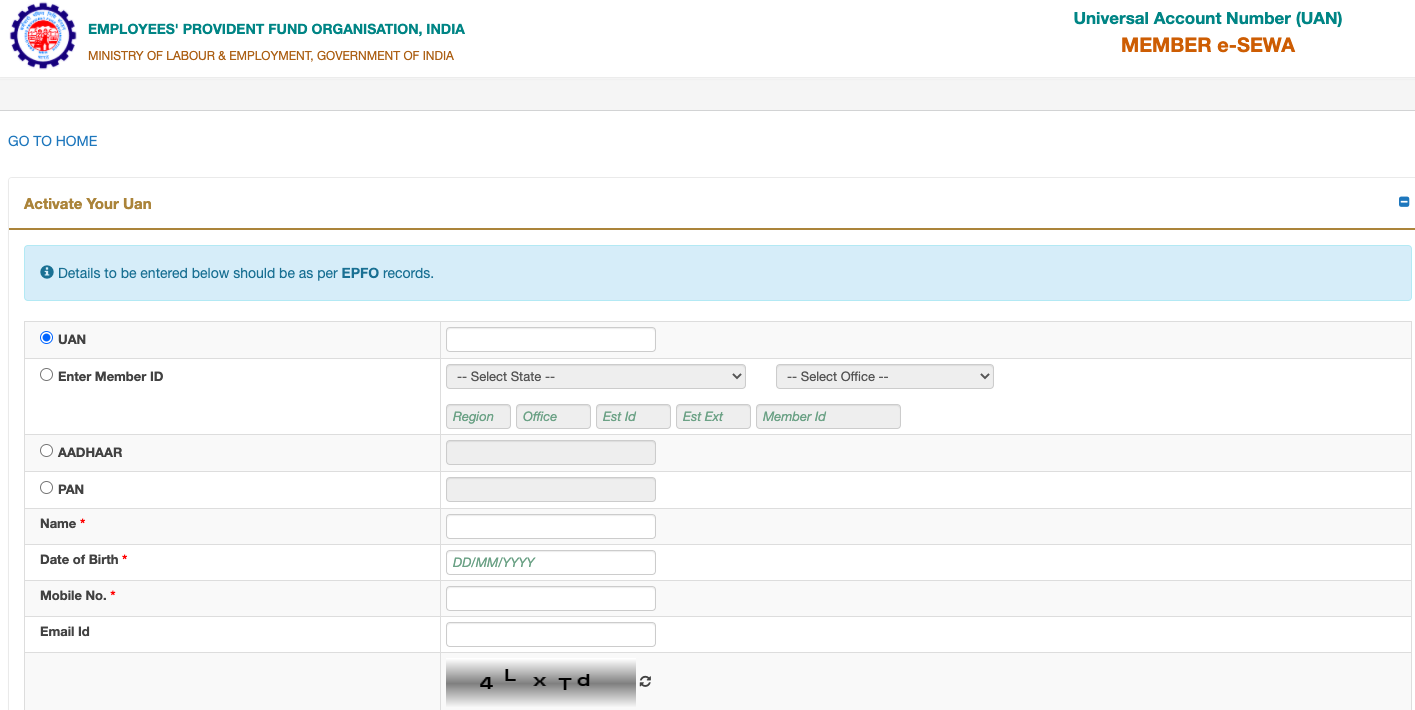The height and width of the screenshot is (710, 1415).
Task: Select the UAN radio button
Action: (46, 338)
